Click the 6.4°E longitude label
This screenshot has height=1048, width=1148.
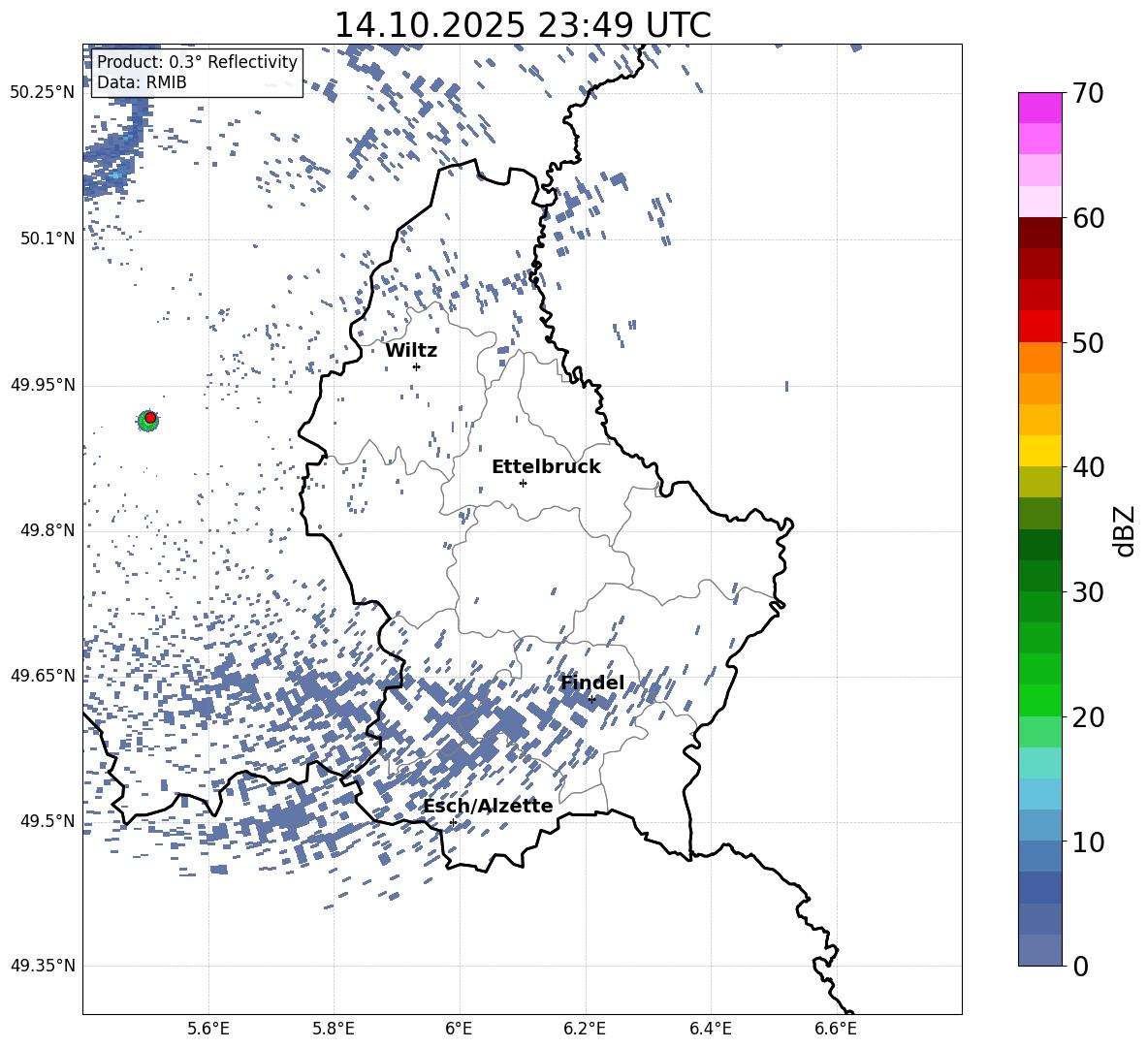click(x=710, y=1029)
